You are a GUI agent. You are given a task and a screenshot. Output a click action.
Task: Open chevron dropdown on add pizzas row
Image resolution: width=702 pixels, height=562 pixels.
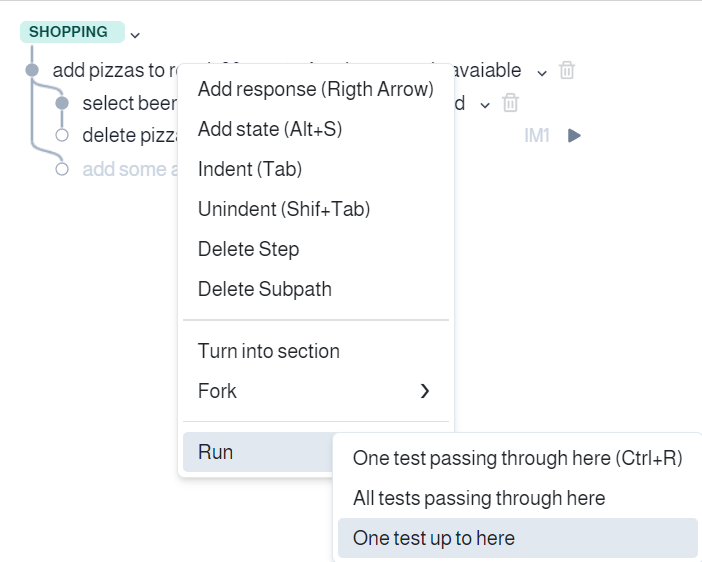click(x=542, y=73)
